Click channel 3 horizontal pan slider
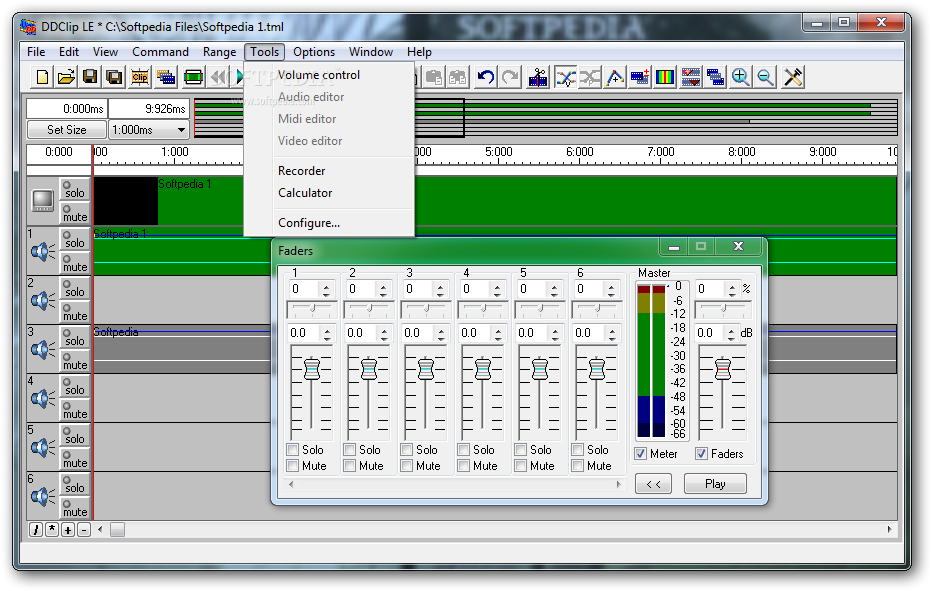 (426, 309)
